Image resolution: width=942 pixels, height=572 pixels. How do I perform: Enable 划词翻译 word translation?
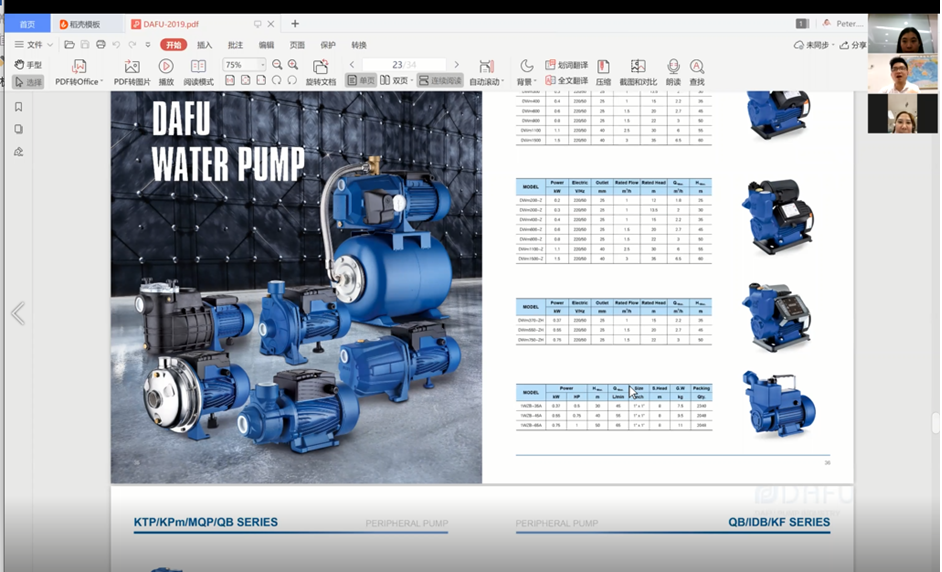[566, 65]
